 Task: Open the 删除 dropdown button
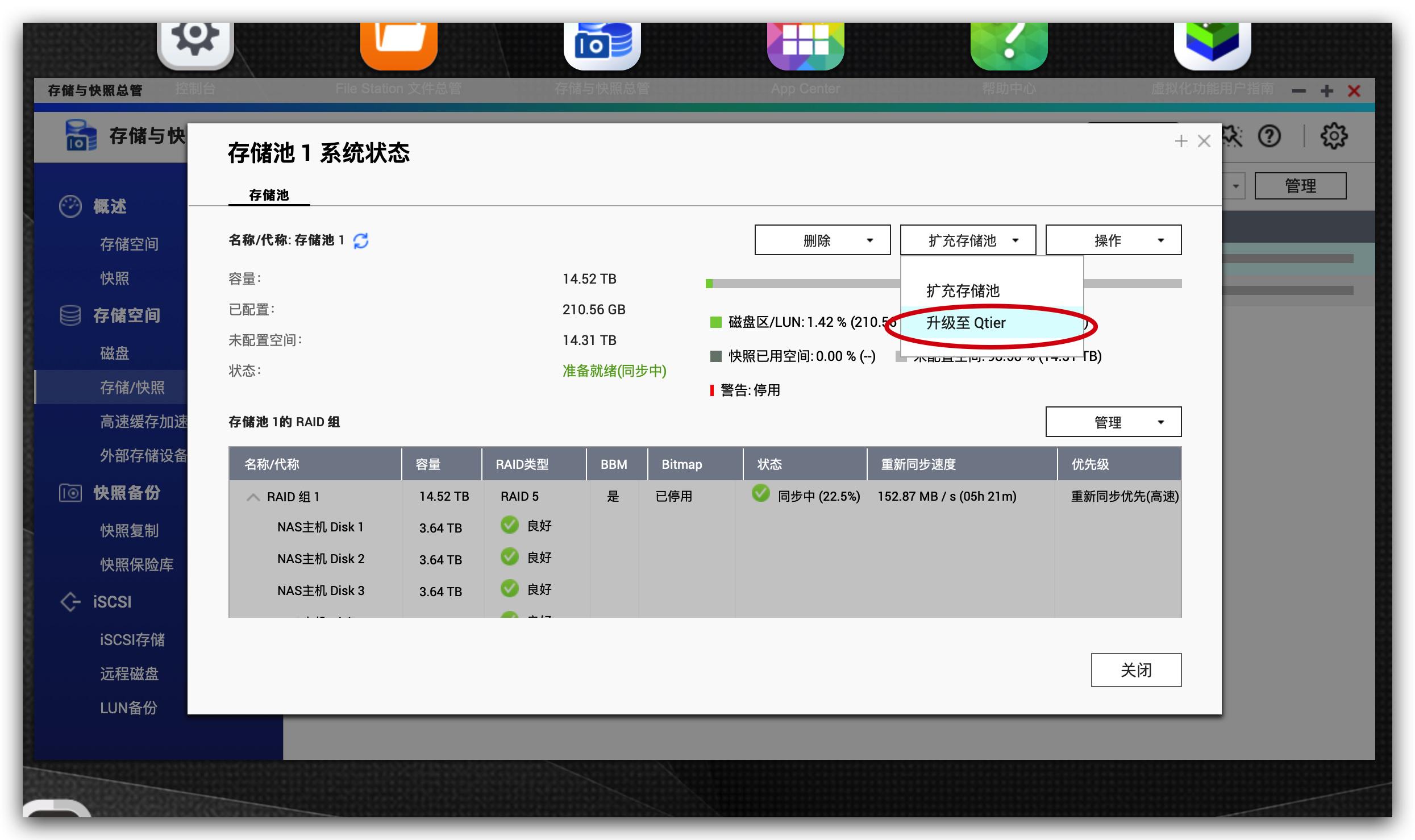[x=822, y=240]
